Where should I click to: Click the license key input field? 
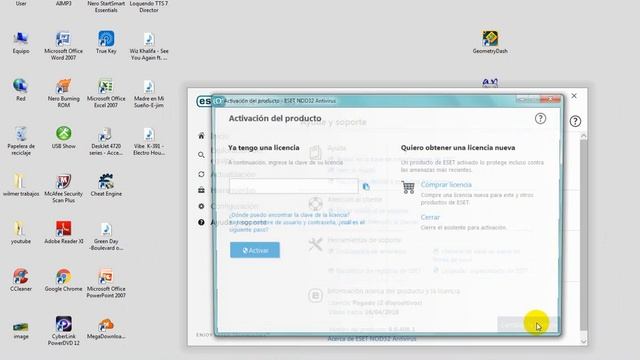294,186
